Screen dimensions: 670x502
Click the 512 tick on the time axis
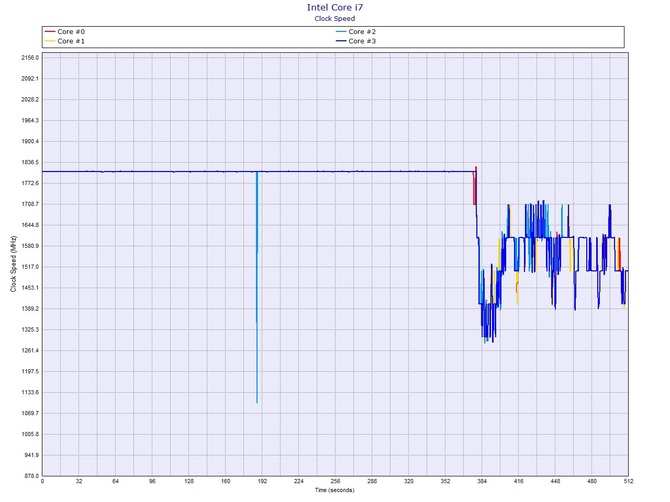click(628, 481)
